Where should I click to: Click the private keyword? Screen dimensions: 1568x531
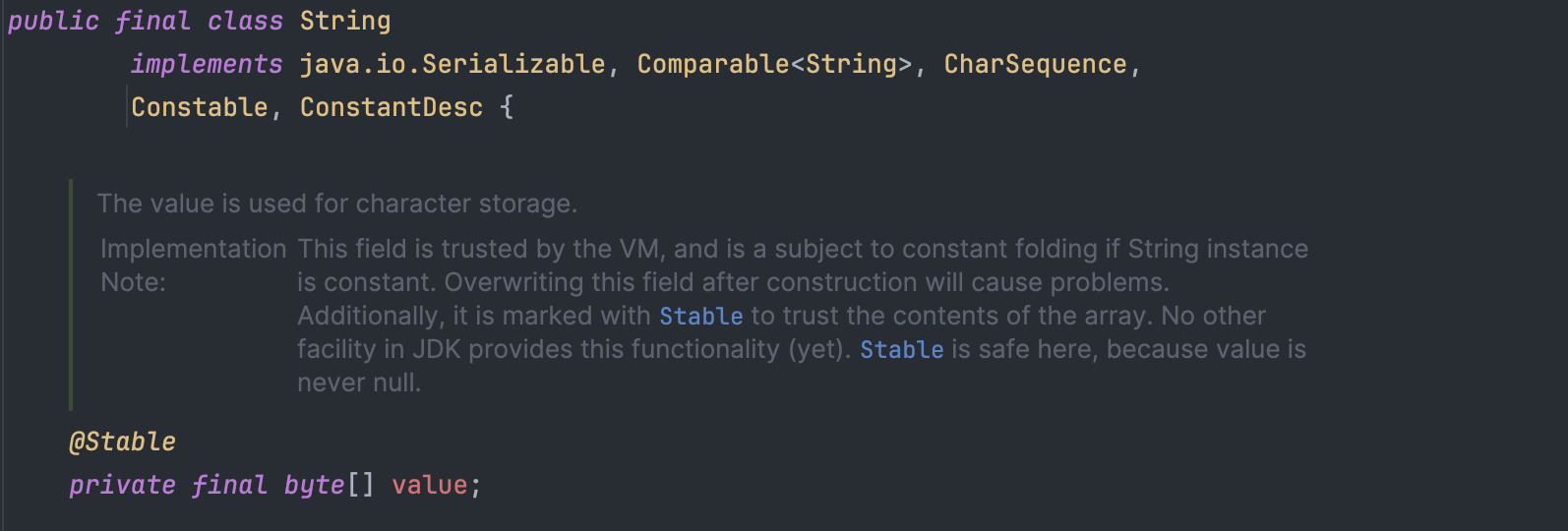122,486
